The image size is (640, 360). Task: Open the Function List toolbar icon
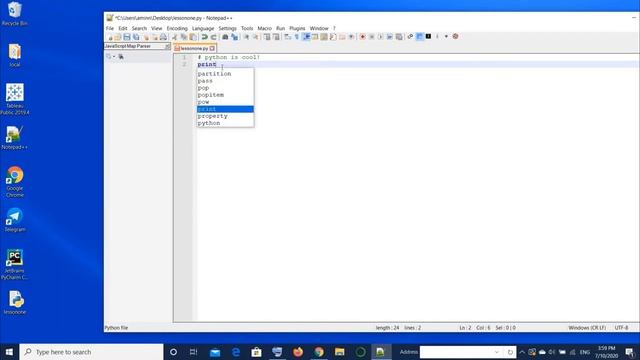click(x=333, y=37)
